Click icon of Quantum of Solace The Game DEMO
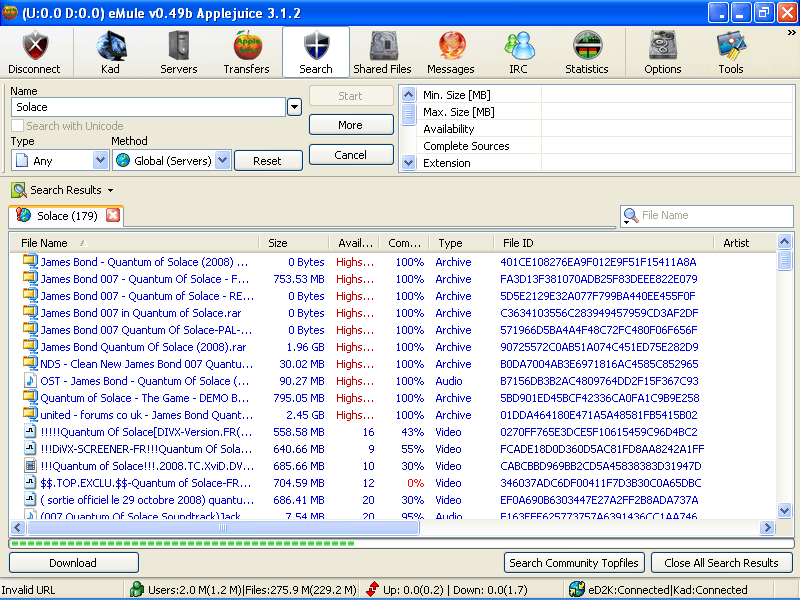This screenshot has height=600, width=800. pos(30,397)
